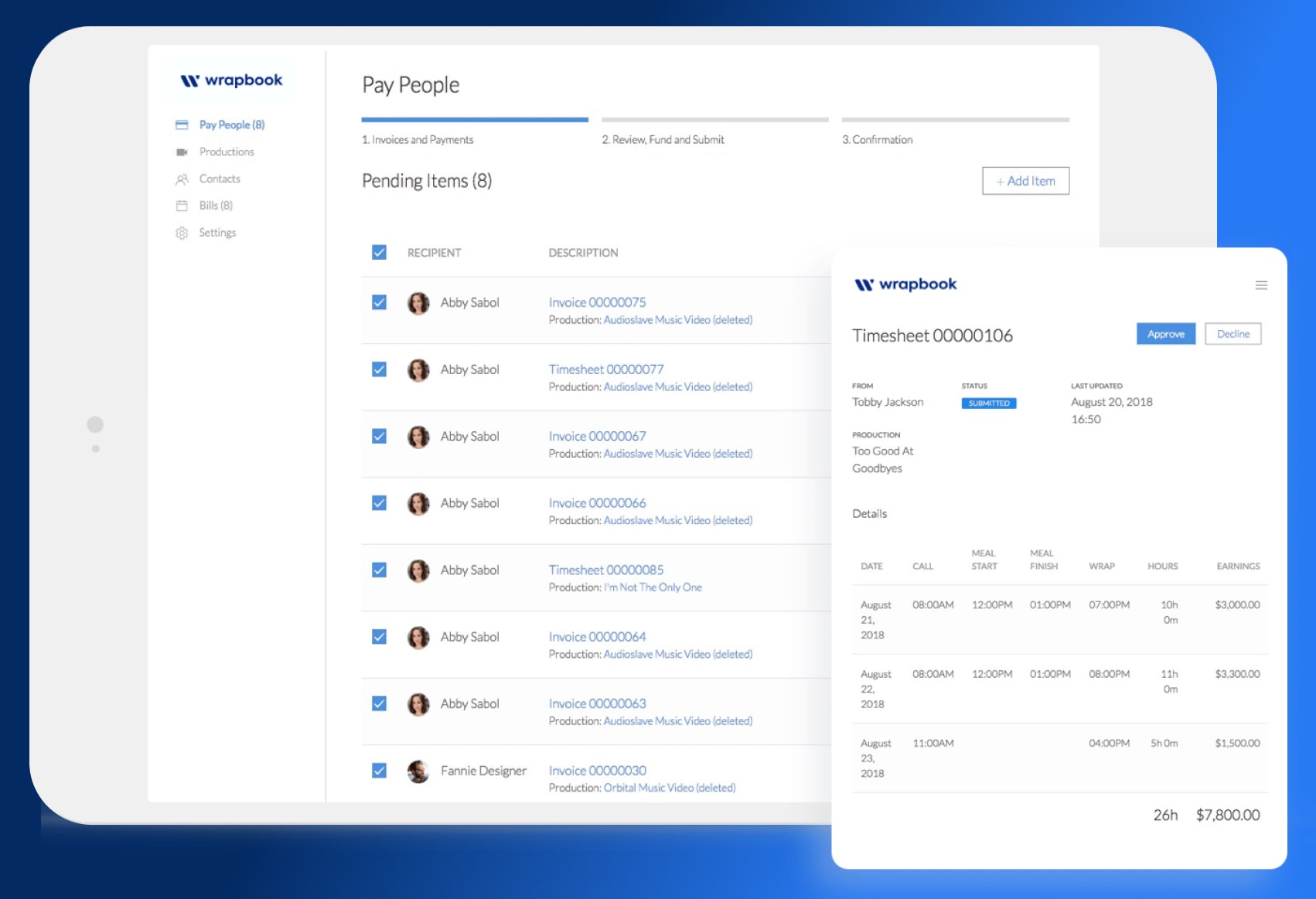Select the Pay People sidebar icon
Viewport: 1316px width, 899px height.
[182, 124]
